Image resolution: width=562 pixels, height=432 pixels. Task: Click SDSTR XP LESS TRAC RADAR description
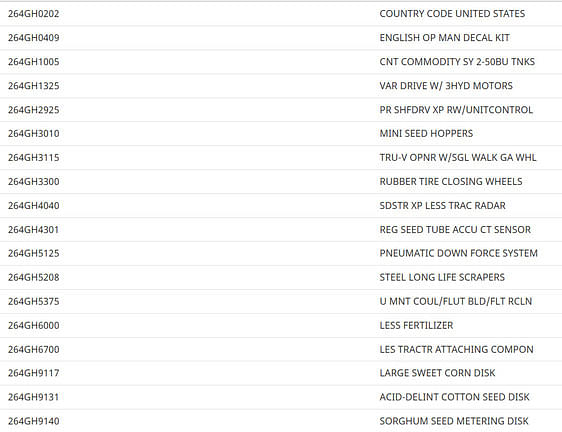pyautogui.click(x=442, y=205)
